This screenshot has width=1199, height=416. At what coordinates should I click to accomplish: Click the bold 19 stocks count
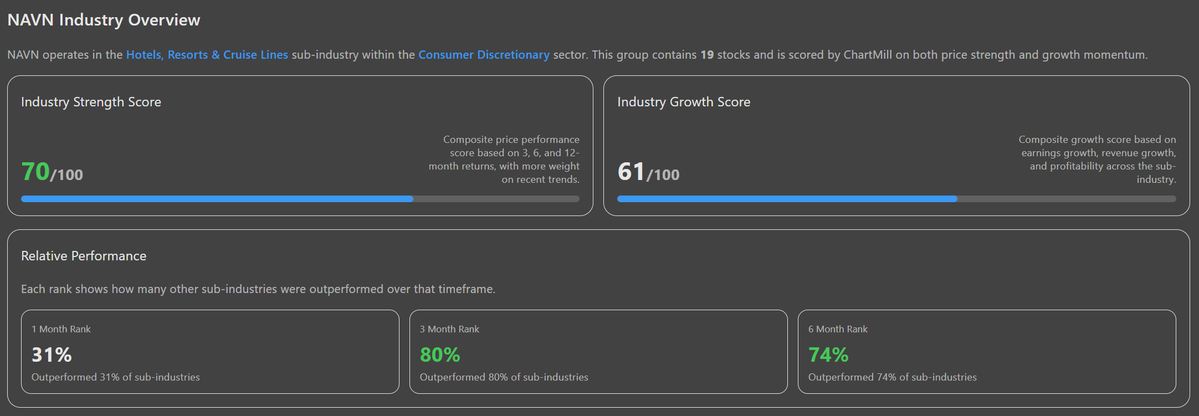pyautogui.click(x=707, y=55)
